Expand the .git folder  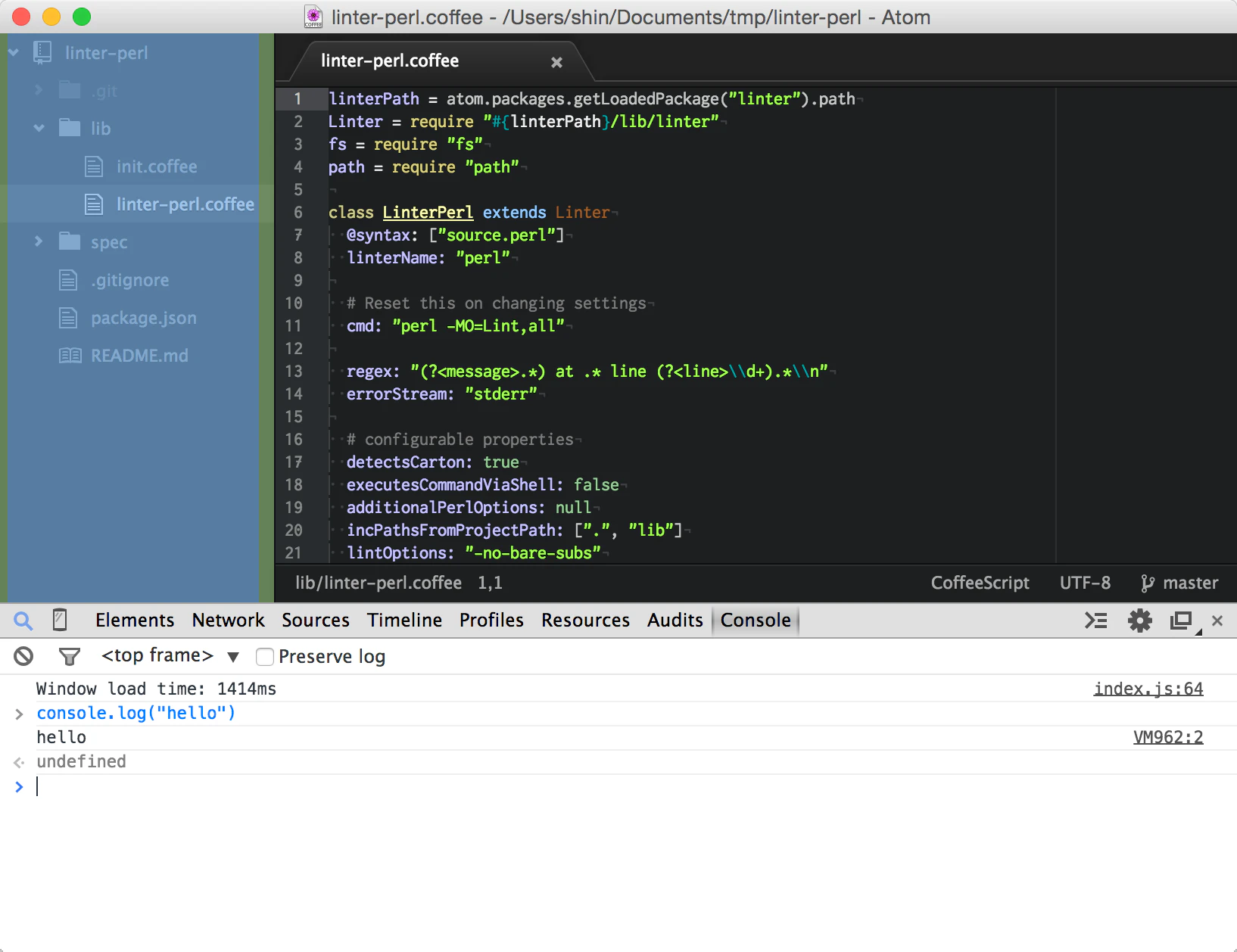coord(39,90)
